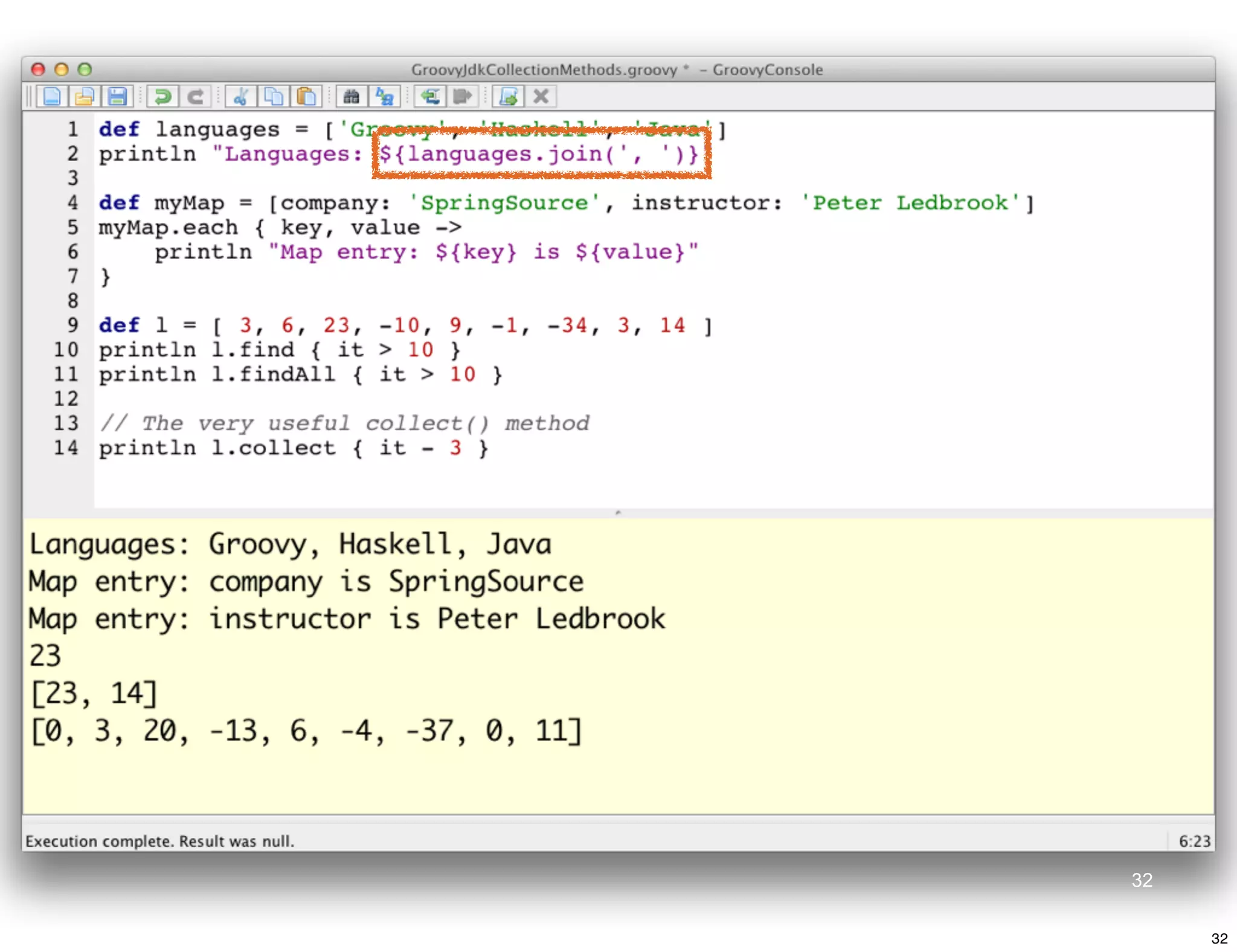
Task: Click the next history arrow icon
Action: 463,97
